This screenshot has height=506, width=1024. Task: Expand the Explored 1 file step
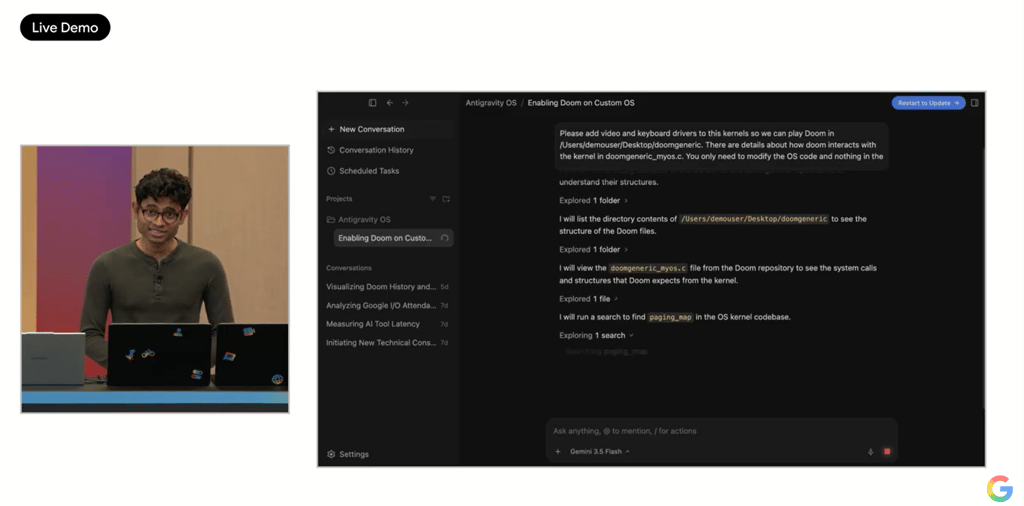coord(588,299)
